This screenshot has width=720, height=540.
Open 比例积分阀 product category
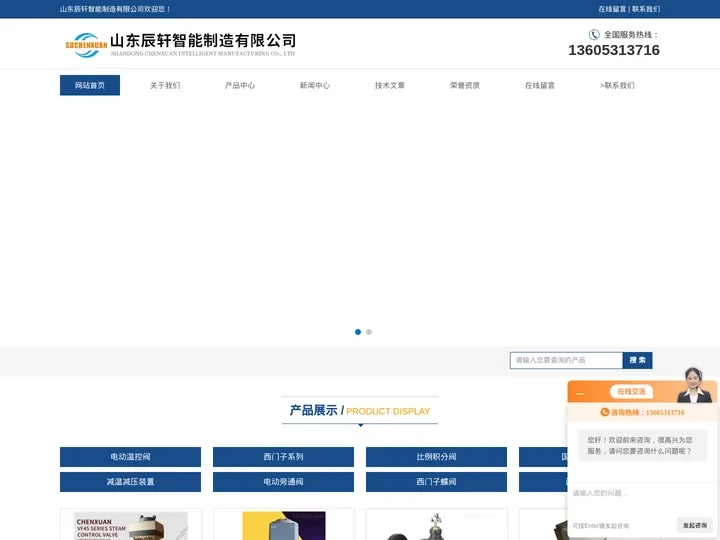click(436, 456)
